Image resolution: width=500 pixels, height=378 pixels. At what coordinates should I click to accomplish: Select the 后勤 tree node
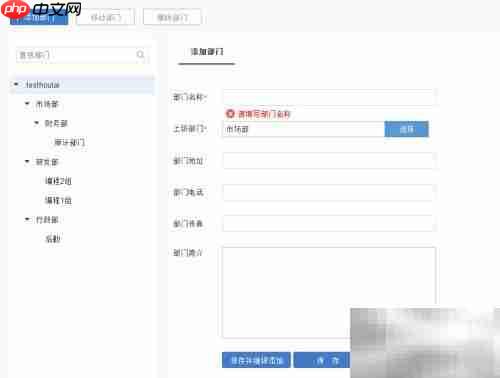[53, 239]
